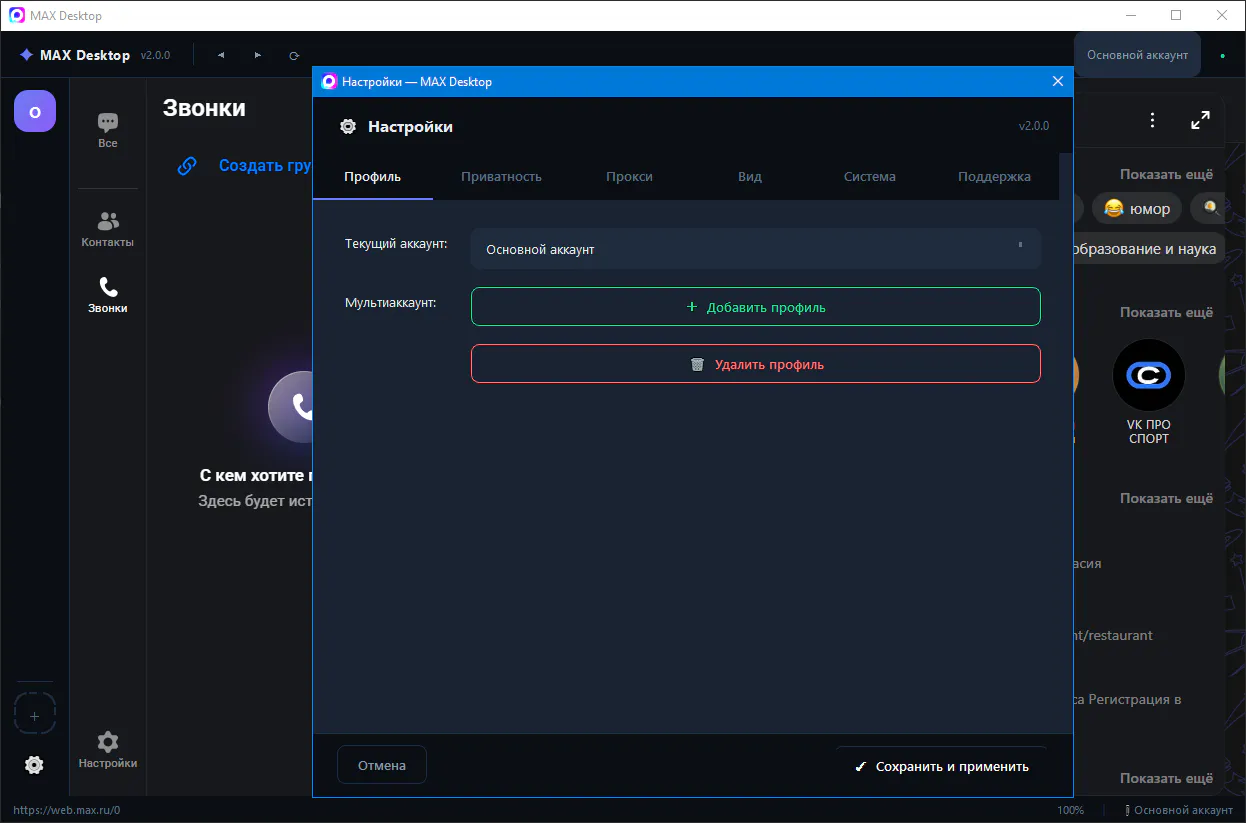Switch to the 'Приватность' tab
1246x823 pixels.
pyautogui.click(x=501, y=176)
